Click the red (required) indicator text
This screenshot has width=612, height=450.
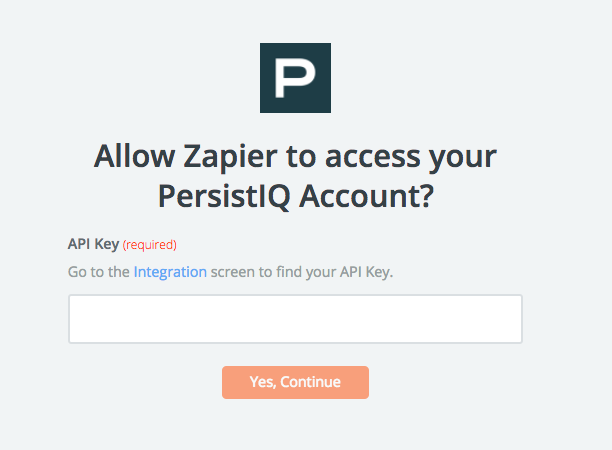[x=149, y=245]
